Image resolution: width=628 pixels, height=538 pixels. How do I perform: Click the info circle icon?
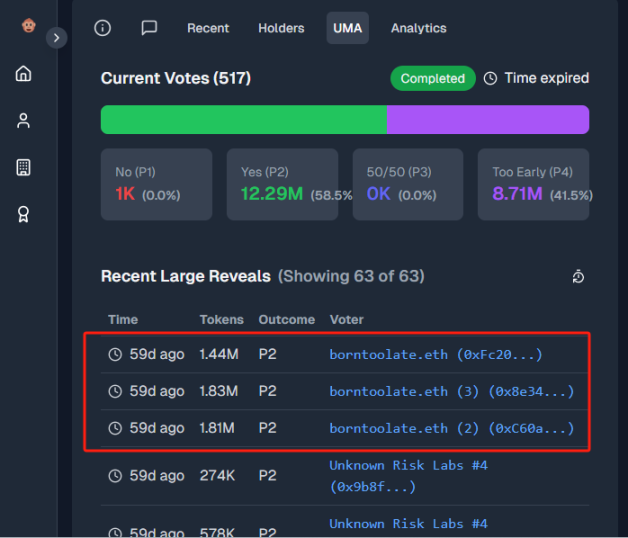click(x=103, y=28)
